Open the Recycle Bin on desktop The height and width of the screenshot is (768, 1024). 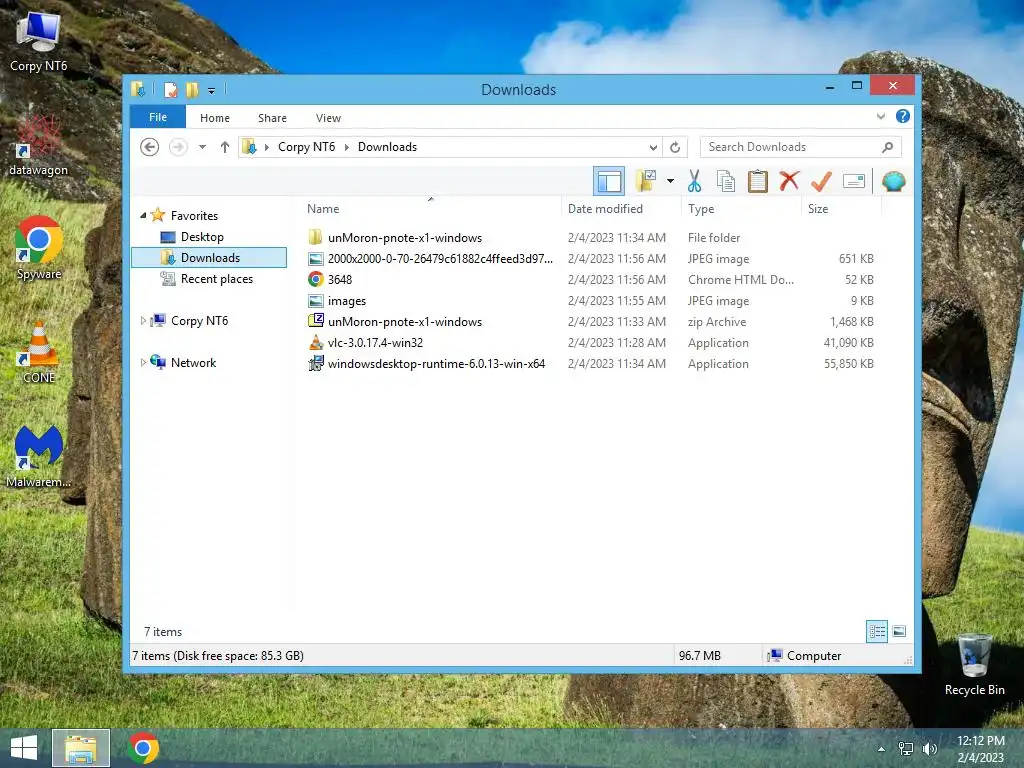(x=974, y=664)
